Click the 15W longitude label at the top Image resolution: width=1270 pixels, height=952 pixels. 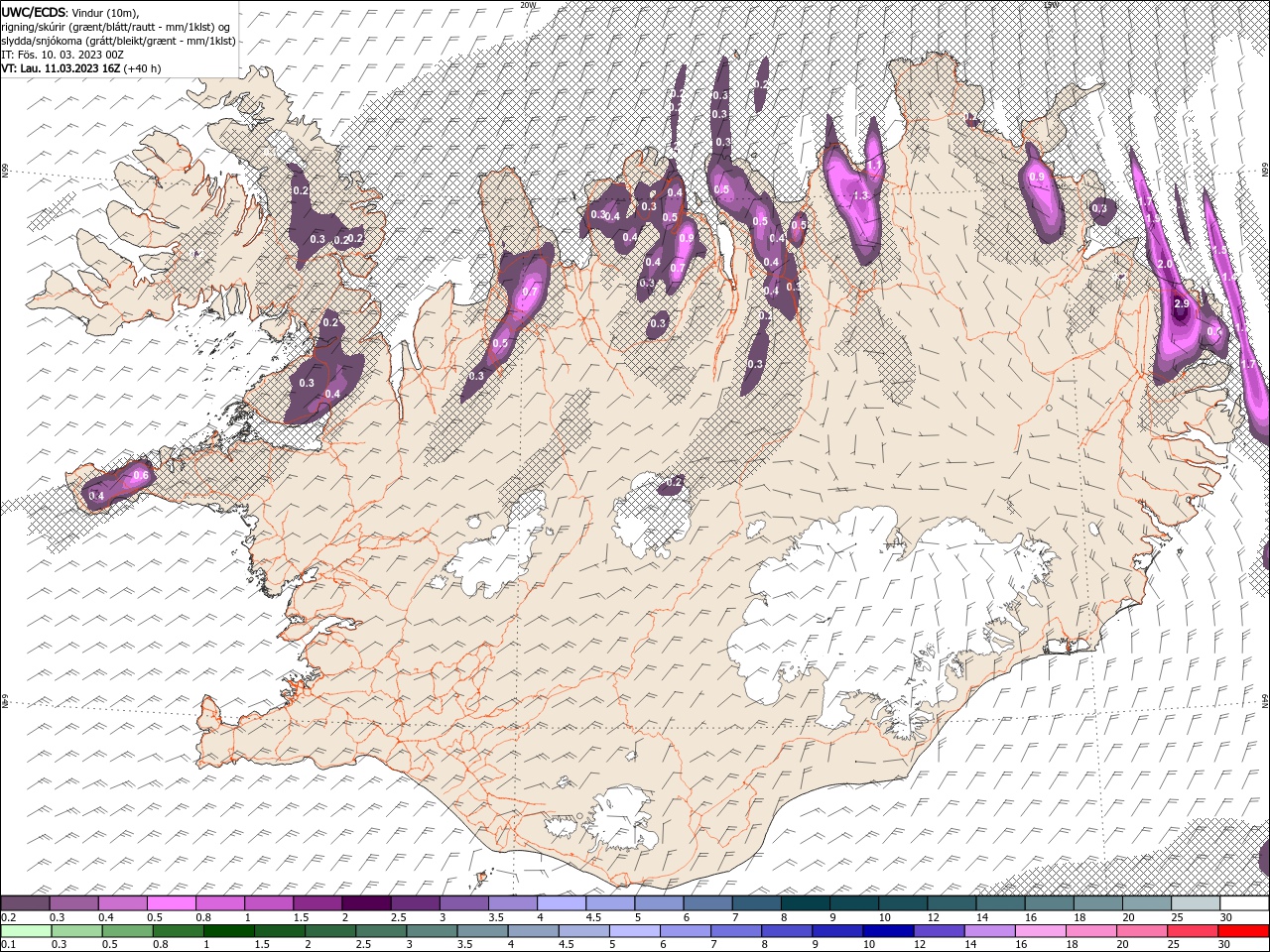pyautogui.click(x=1051, y=5)
